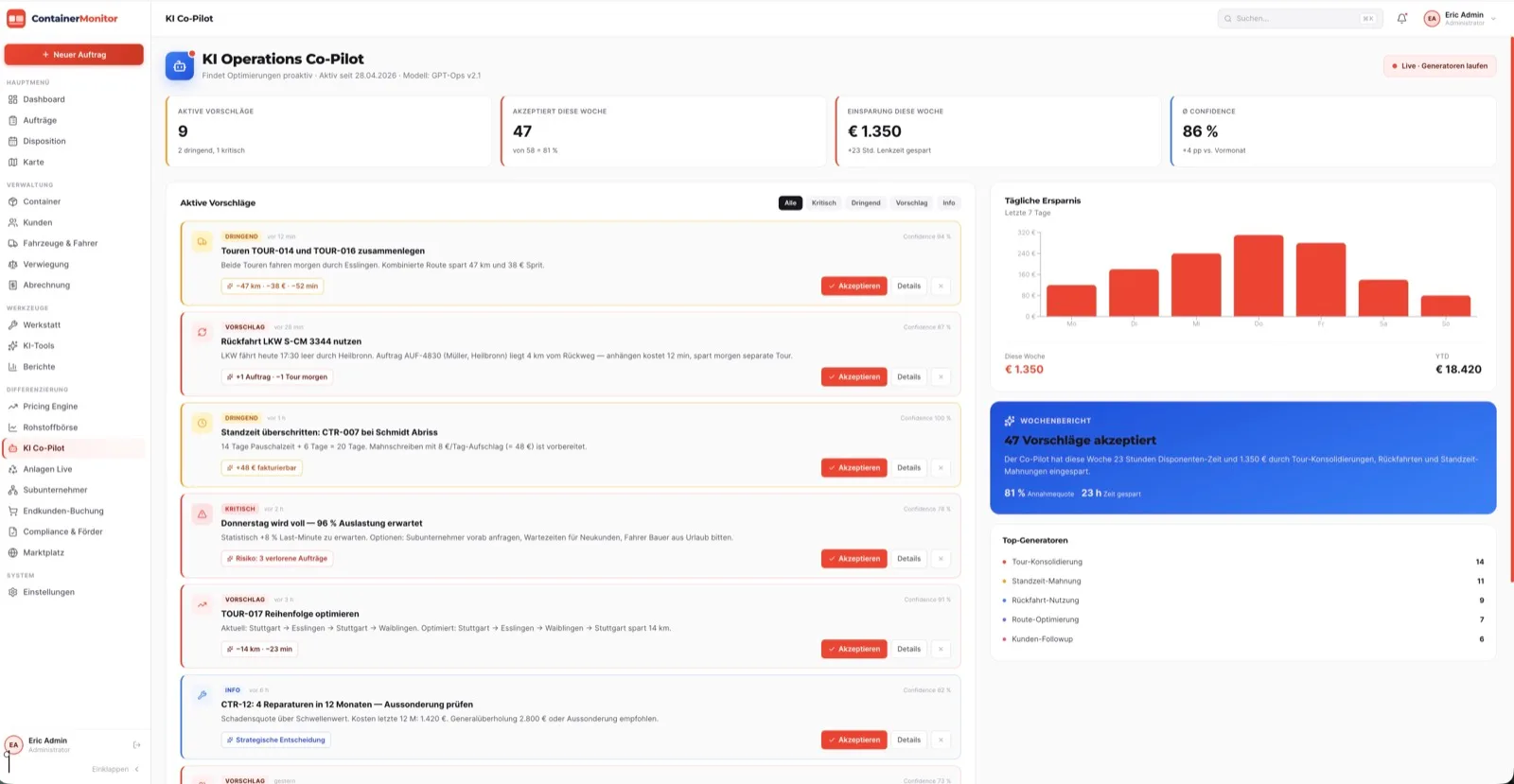Dismiss the Standzeit überschritten suggestion

(941, 467)
